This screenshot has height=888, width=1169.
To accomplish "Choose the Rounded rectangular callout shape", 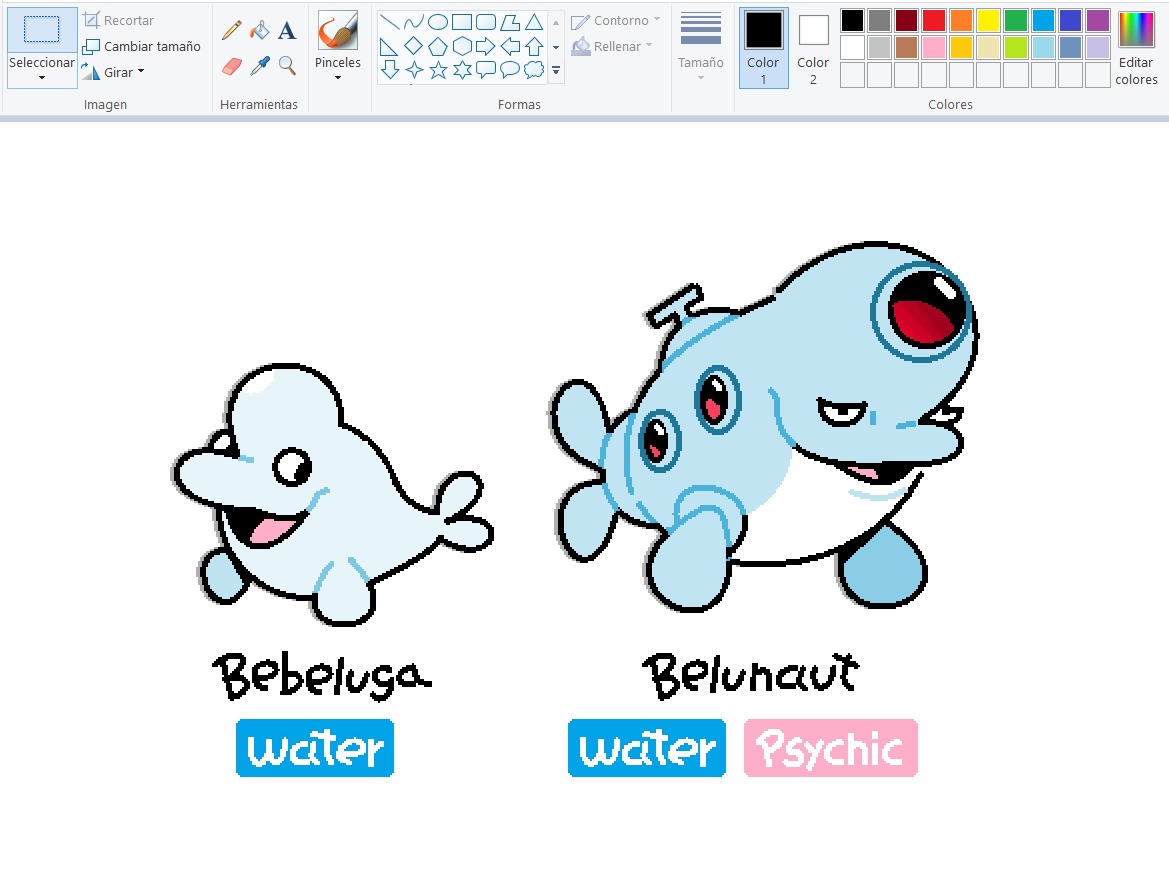I will pos(486,70).
